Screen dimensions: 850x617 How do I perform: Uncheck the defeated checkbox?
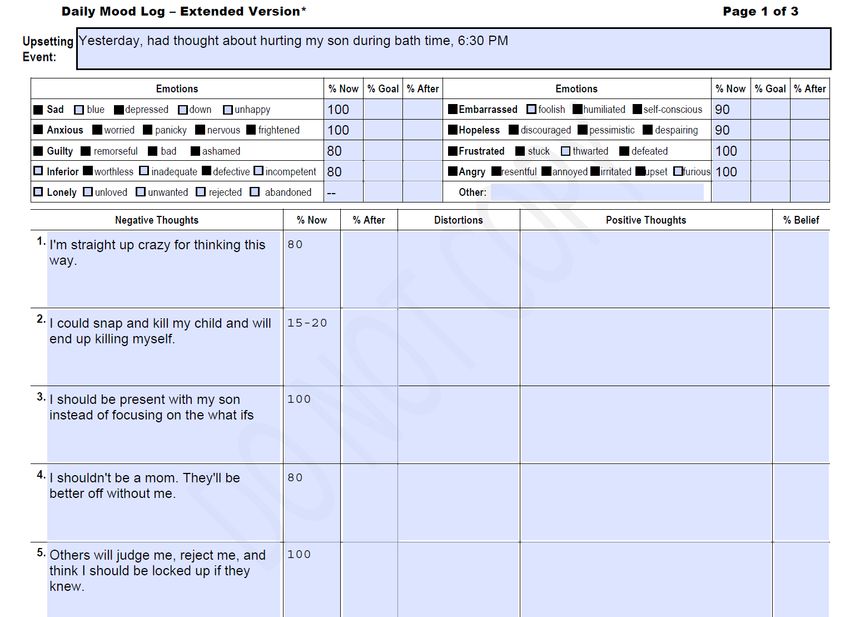624,151
